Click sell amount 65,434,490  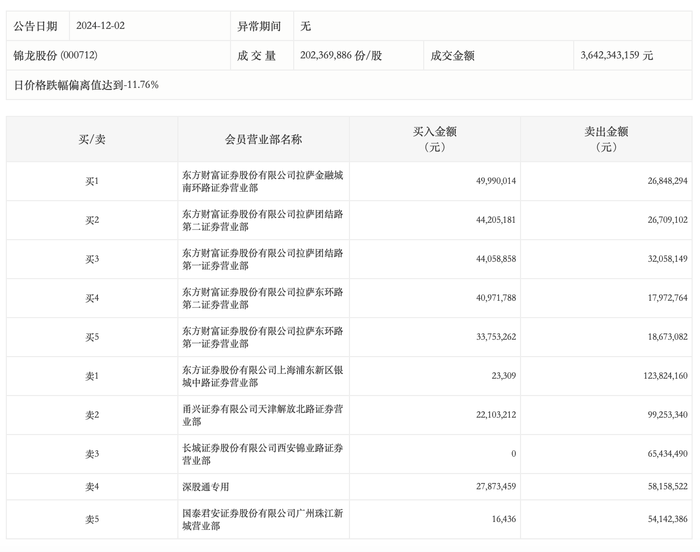[x=668, y=453]
